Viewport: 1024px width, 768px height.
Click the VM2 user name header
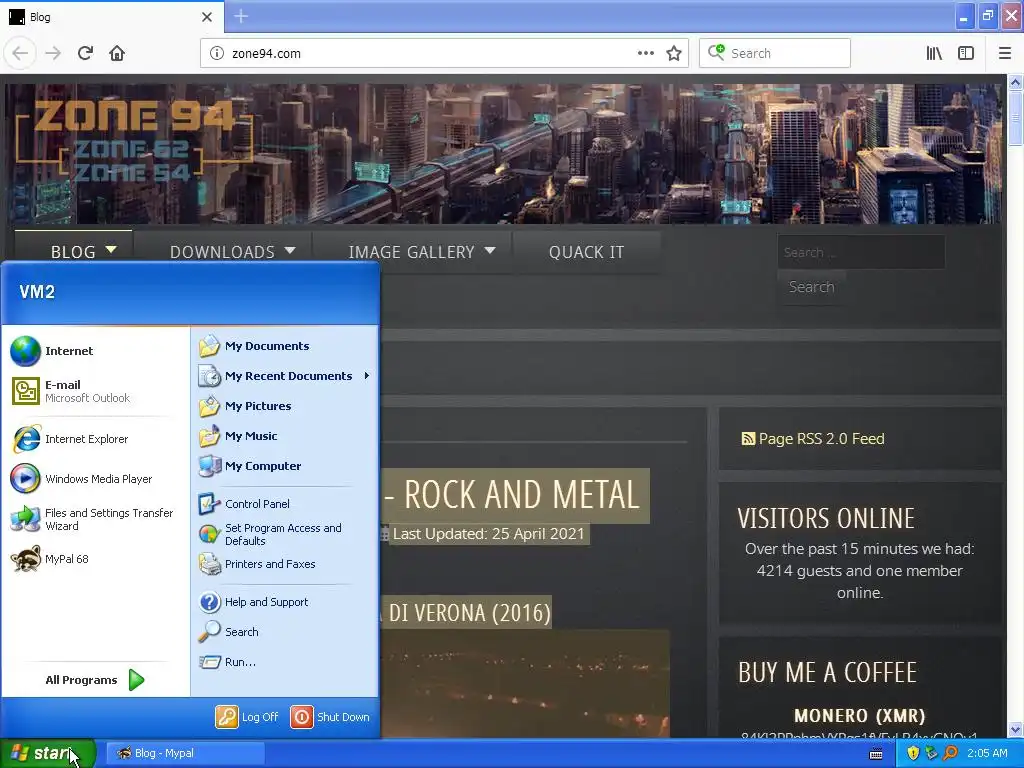tap(37, 292)
